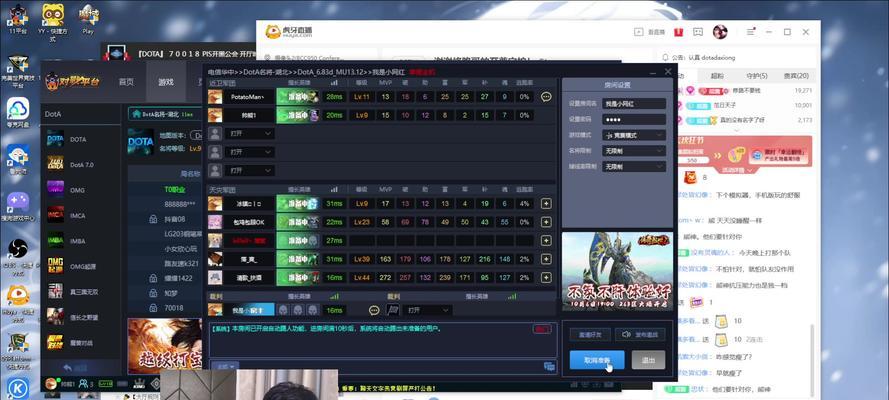Screen dimensions: 889x400
Task: Click the lock icon beside room 70018
Action: coord(153,308)
